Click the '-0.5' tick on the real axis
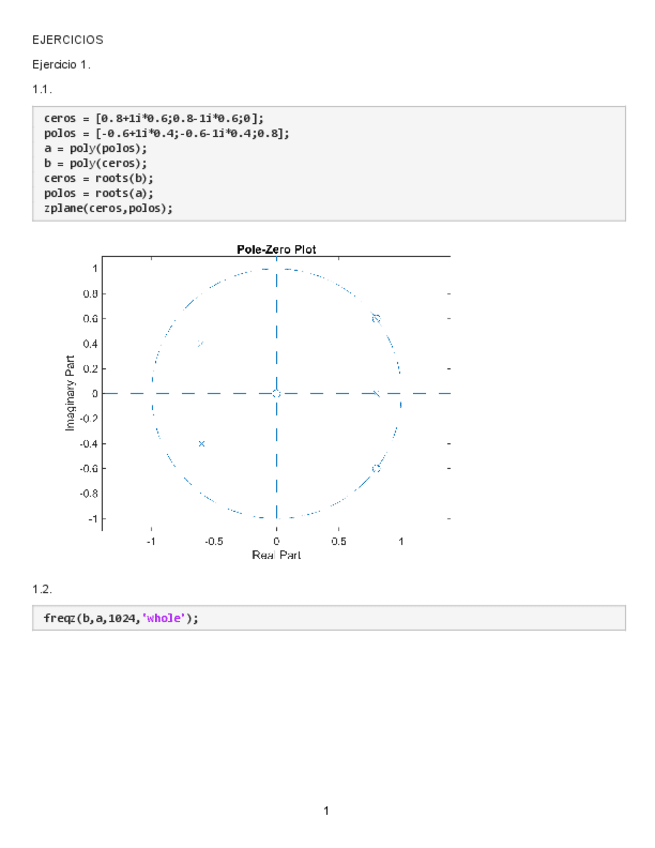This screenshot has width=655, height=848. (x=212, y=543)
